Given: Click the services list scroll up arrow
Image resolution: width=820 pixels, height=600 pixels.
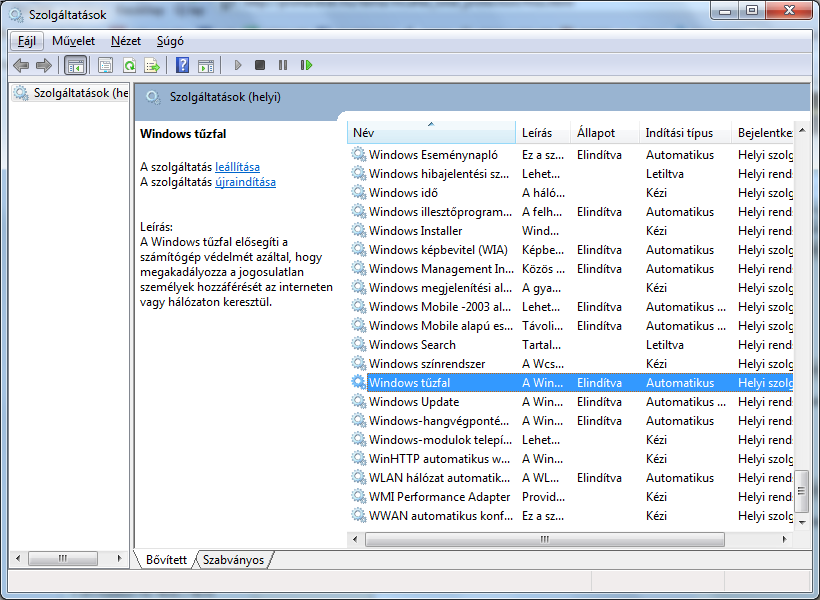Looking at the screenshot, I should click(x=802, y=130).
